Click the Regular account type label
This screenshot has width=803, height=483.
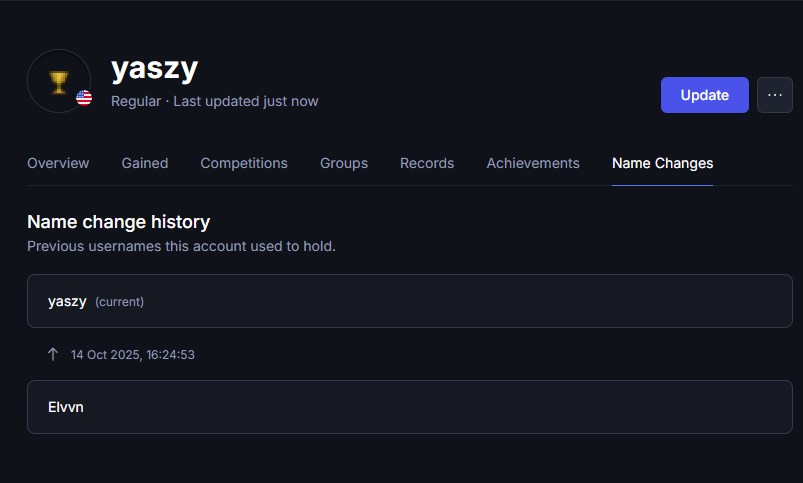click(x=135, y=101)
